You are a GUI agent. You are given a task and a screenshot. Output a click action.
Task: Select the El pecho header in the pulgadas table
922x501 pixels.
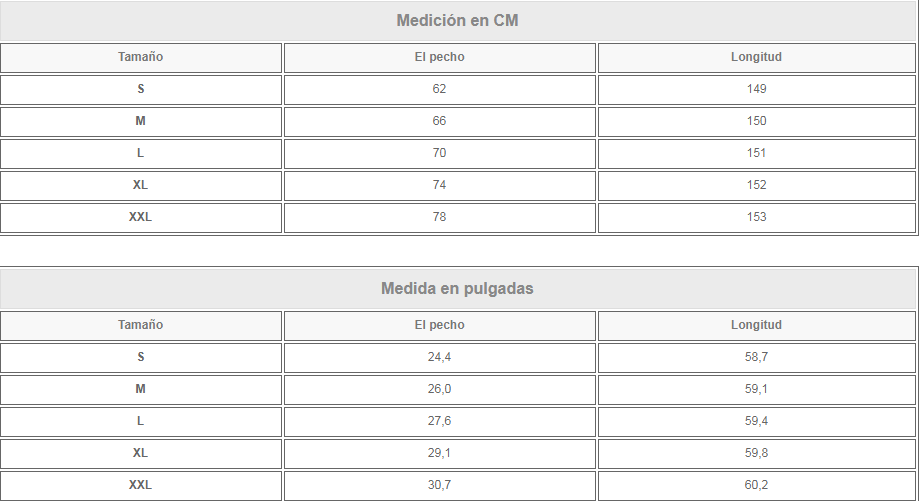[x=439, y=325]
